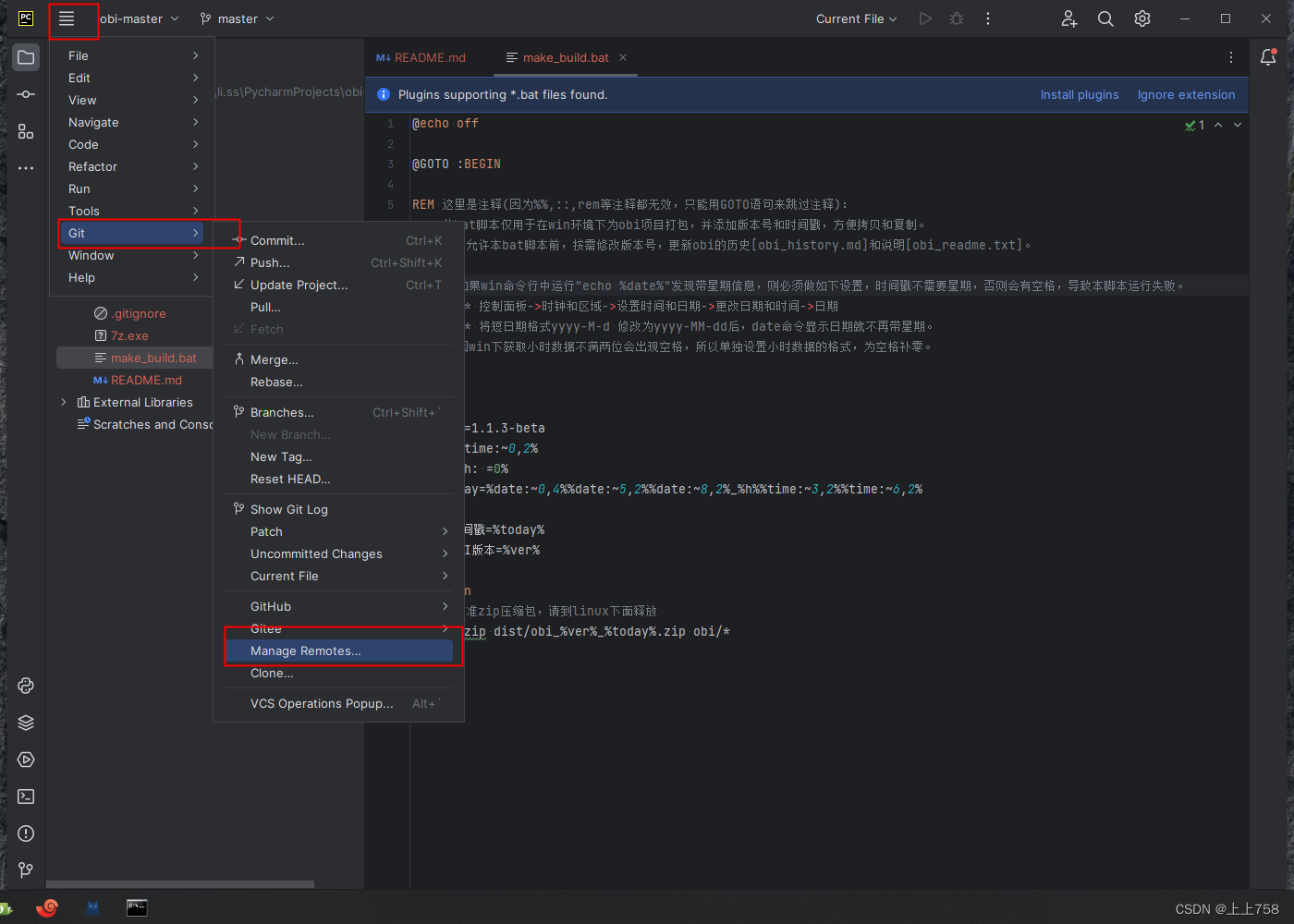Open the Project tool window folder icon
This screenshot has width=1294, height=924.
25,56
